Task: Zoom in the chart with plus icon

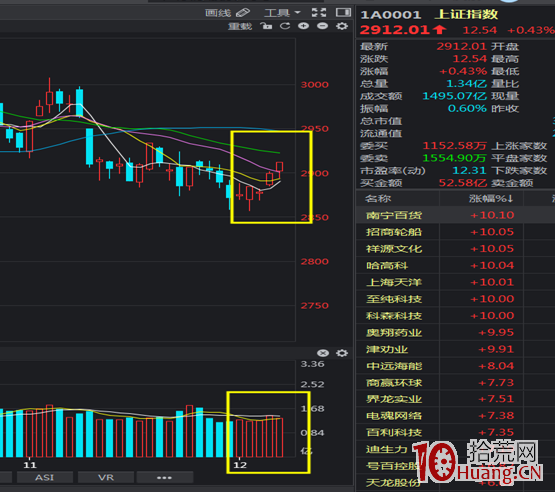Action: [x=303, y=26]
